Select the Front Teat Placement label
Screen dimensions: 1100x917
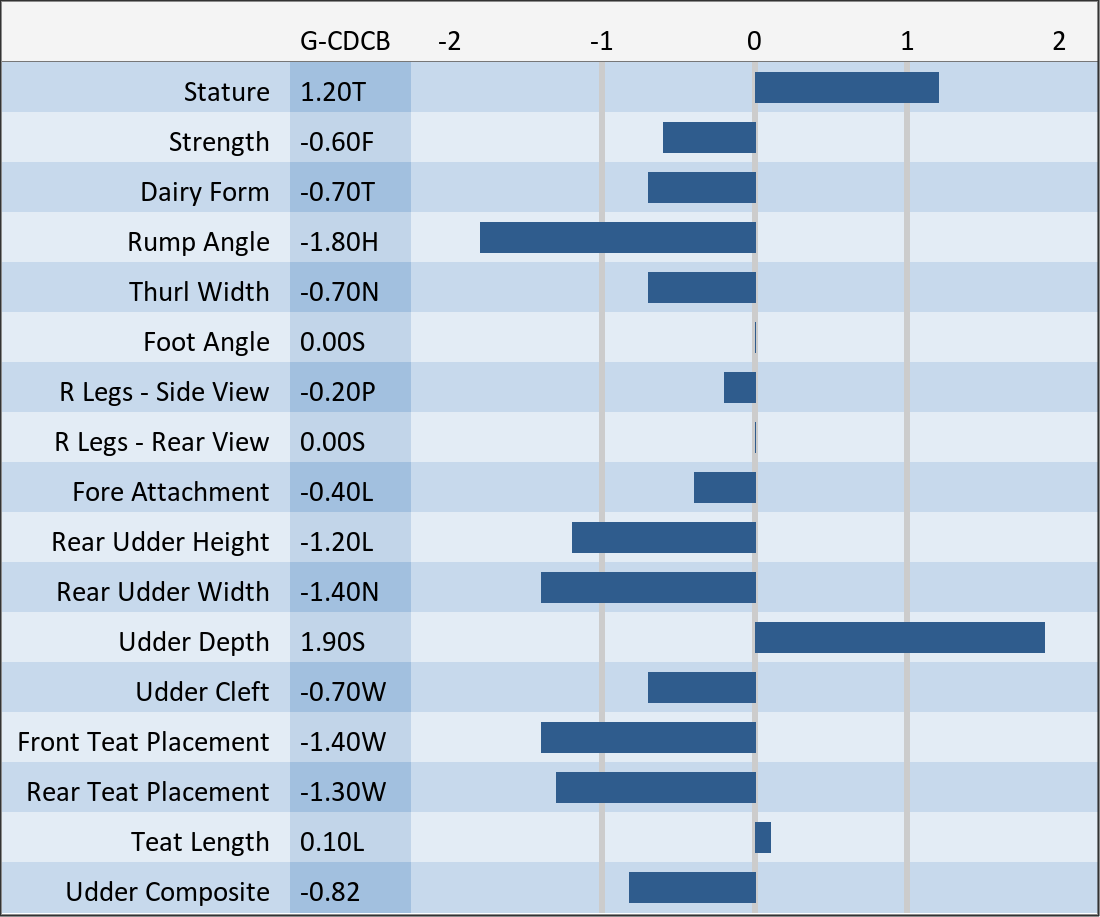pyautogui.click(x=143, y=742)
